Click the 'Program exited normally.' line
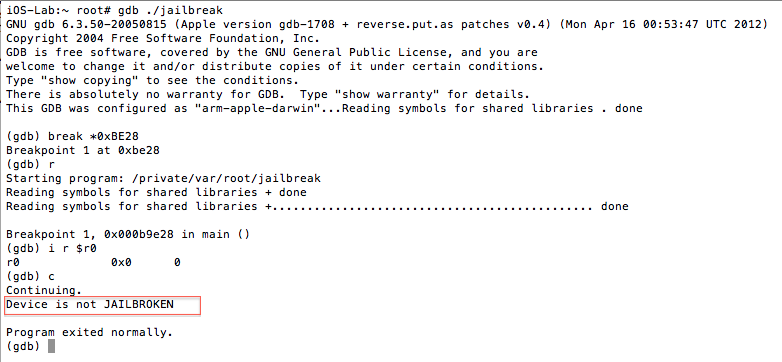The image size is (782, 362). 89,333
